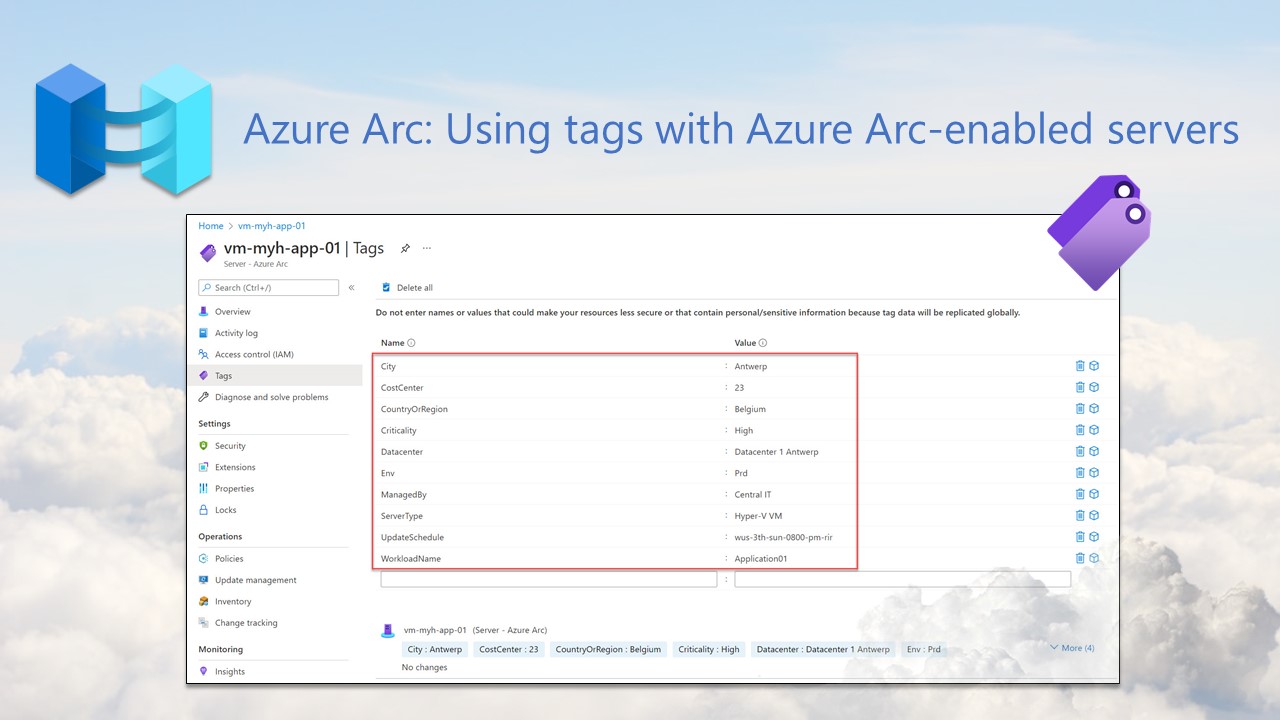Select the Locks padlock icon
Screen dimensions: 1280x720
(206, 509)
